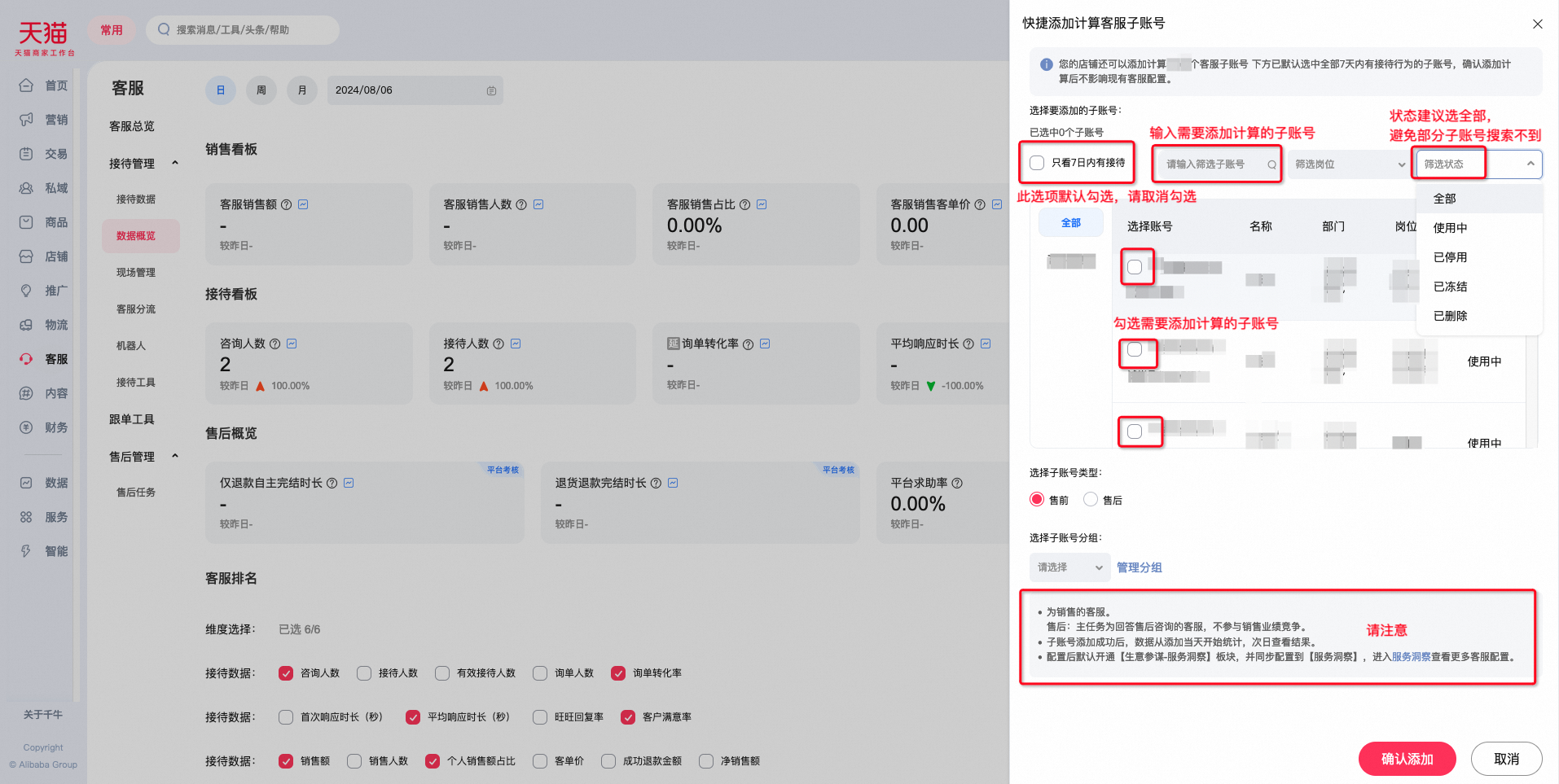Switch to the 周 week tab
This screenshot has height=784, width=1559.
coord(261,90)
